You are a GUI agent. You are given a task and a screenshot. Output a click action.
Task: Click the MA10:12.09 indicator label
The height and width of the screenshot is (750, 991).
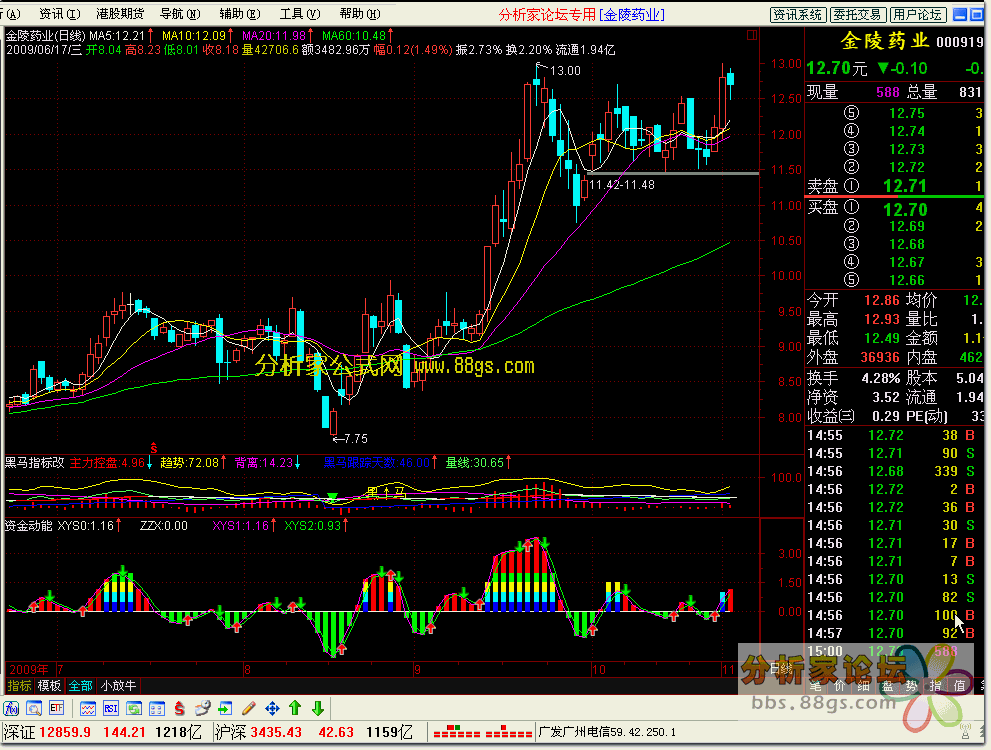click(x=193, y=36)
